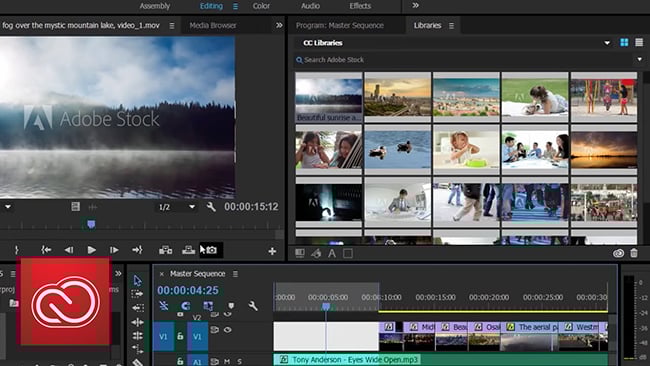This screenshot has width=650, height=366.
Task: Show hidden tabs next to Media Browser
Action: 279,25
